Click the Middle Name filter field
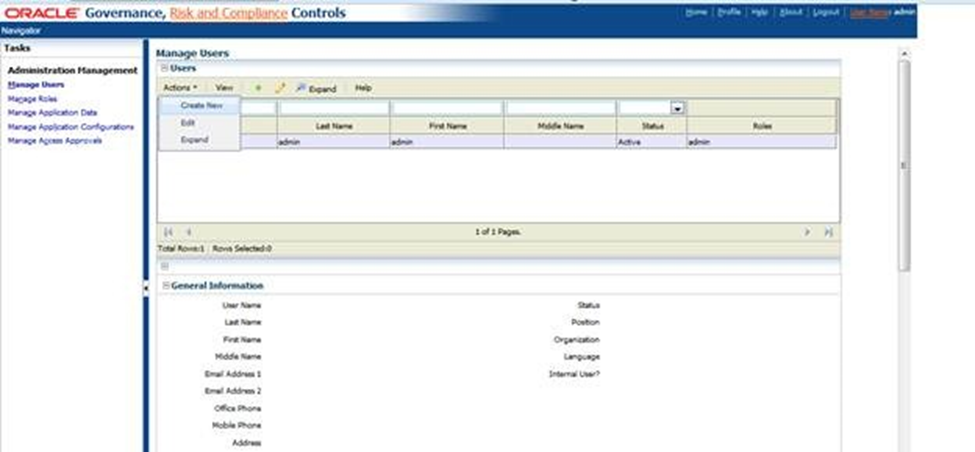975x452 pixels. [560, 108]
